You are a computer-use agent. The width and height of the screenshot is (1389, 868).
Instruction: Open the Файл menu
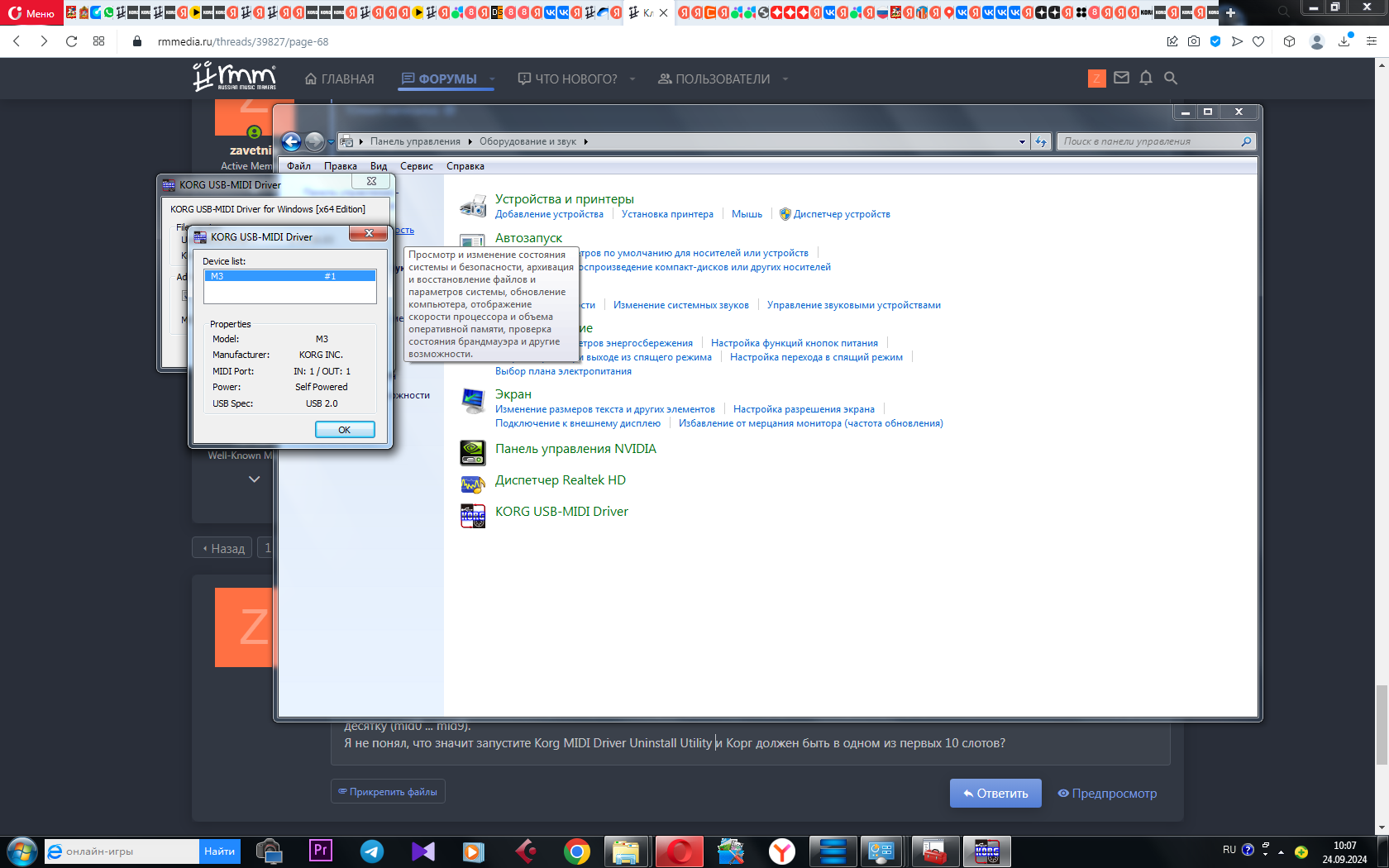299,166
